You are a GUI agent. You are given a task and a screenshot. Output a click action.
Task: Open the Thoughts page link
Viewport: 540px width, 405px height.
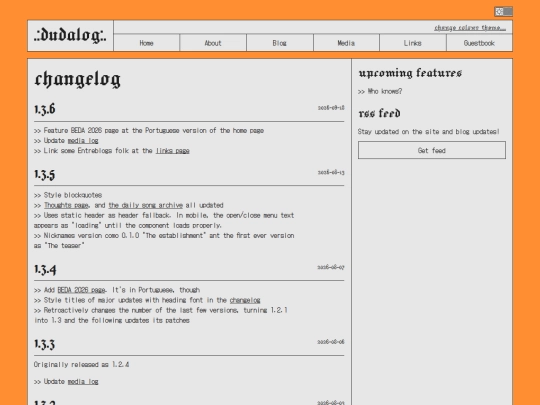66,205
